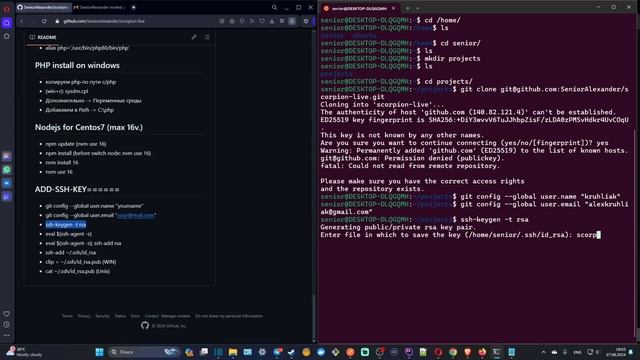Click the browser tab search magnifier icon

pyautogui.click(x=274, y=7)
